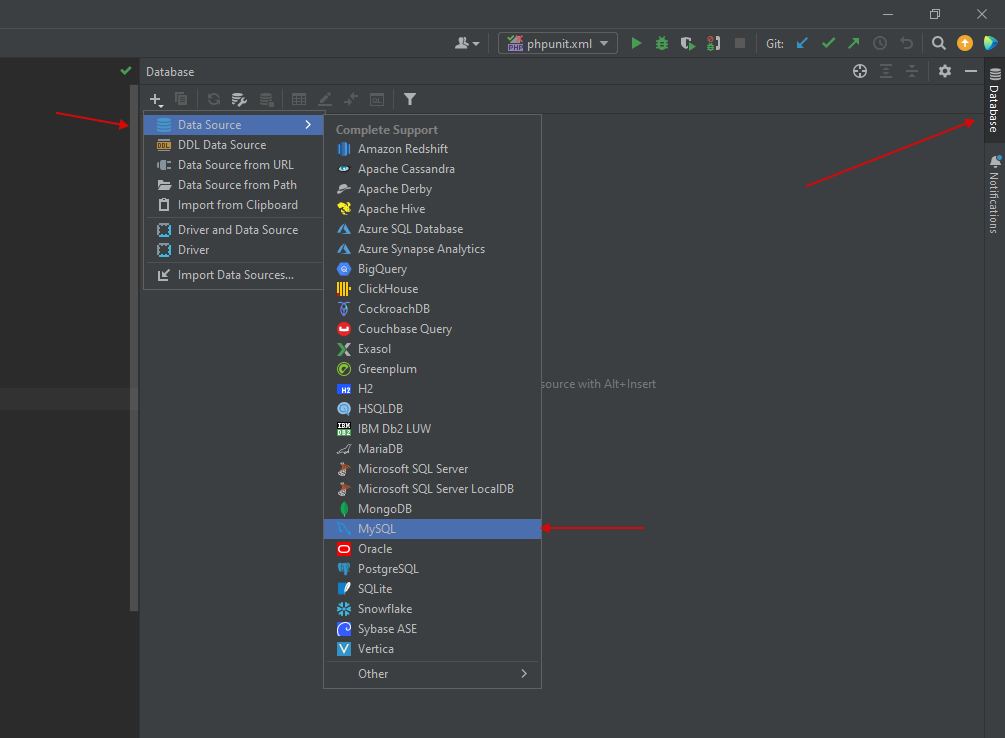Click the plus New data source button

click(x=156, y=99)
